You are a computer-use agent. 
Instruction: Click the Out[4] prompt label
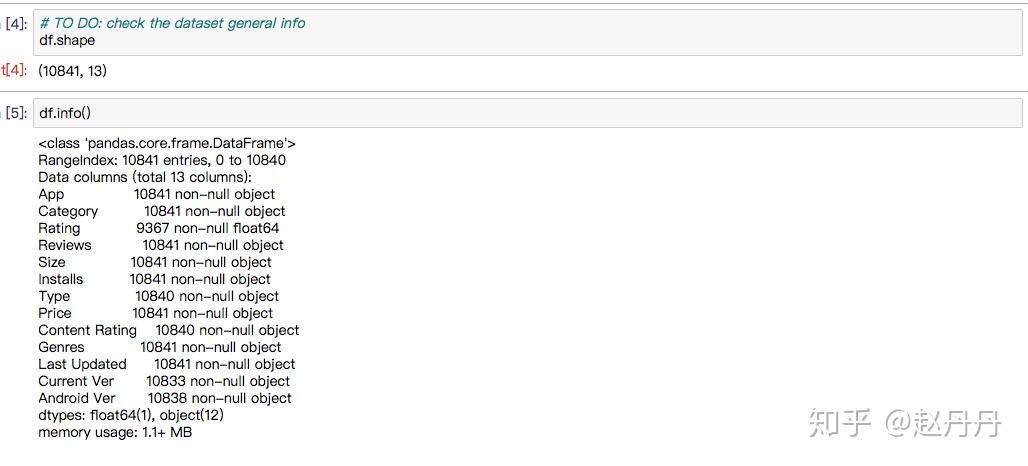pyautogui.click(x=14, y=71)
